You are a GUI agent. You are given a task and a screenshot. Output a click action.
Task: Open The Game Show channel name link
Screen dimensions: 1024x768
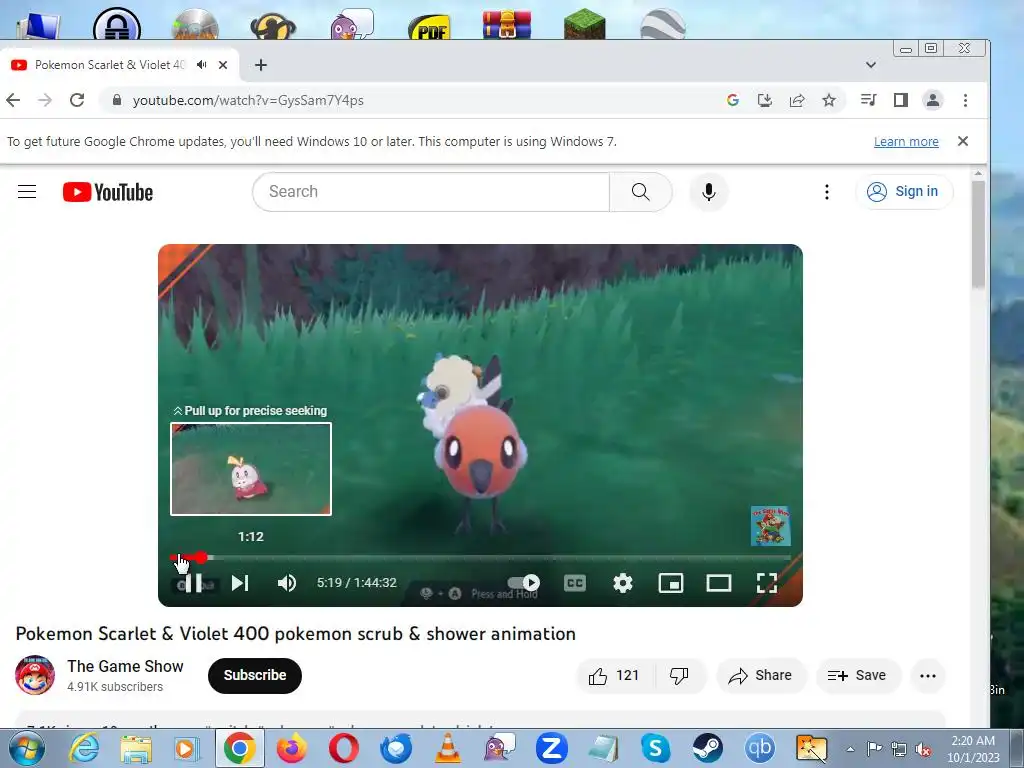click(x=125, y=666)
